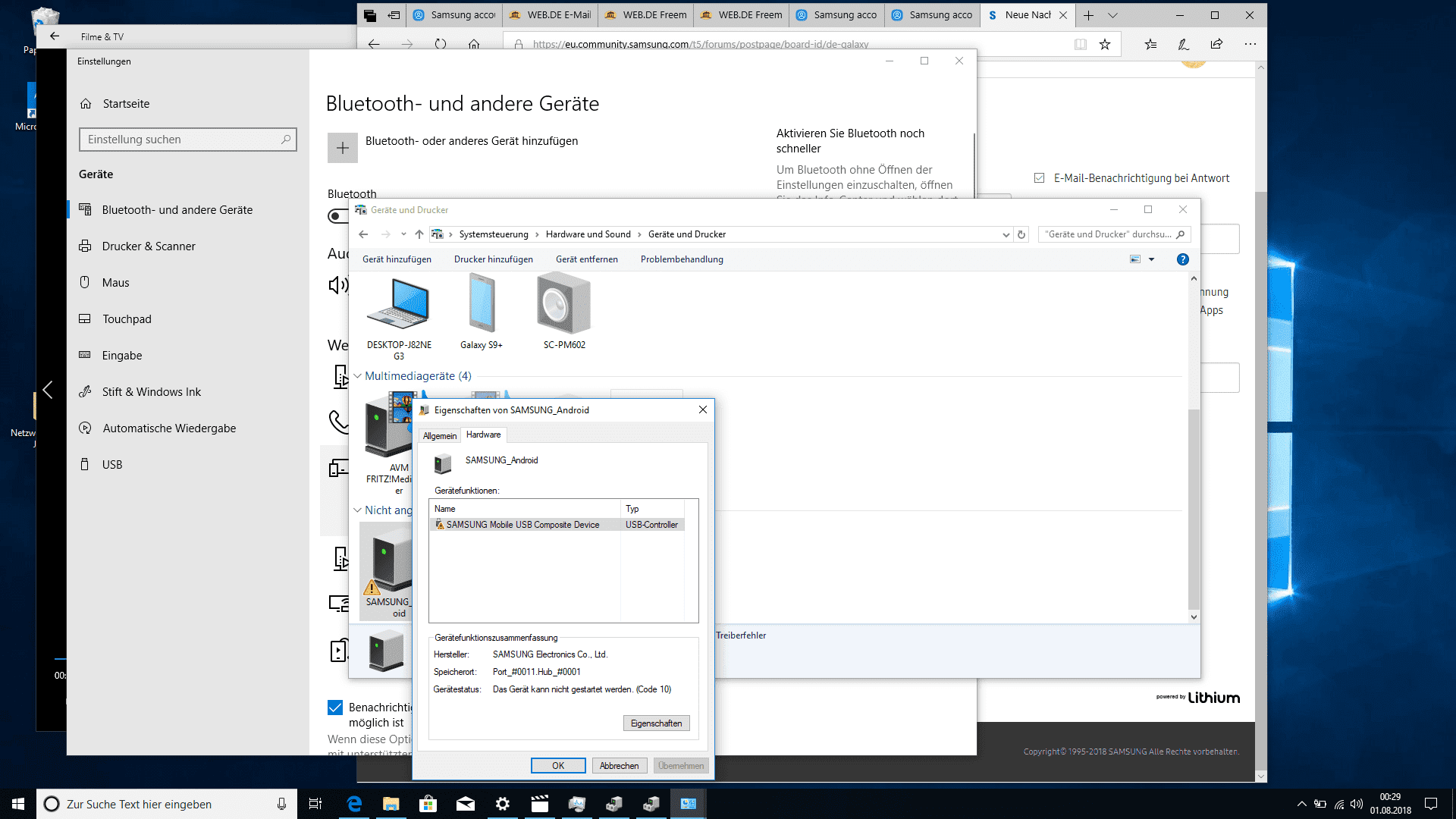This screenshot has height=819, width=1456.
Task: Switch to WEB.DE E-Mail browser tab
Action: click(551, 15)
